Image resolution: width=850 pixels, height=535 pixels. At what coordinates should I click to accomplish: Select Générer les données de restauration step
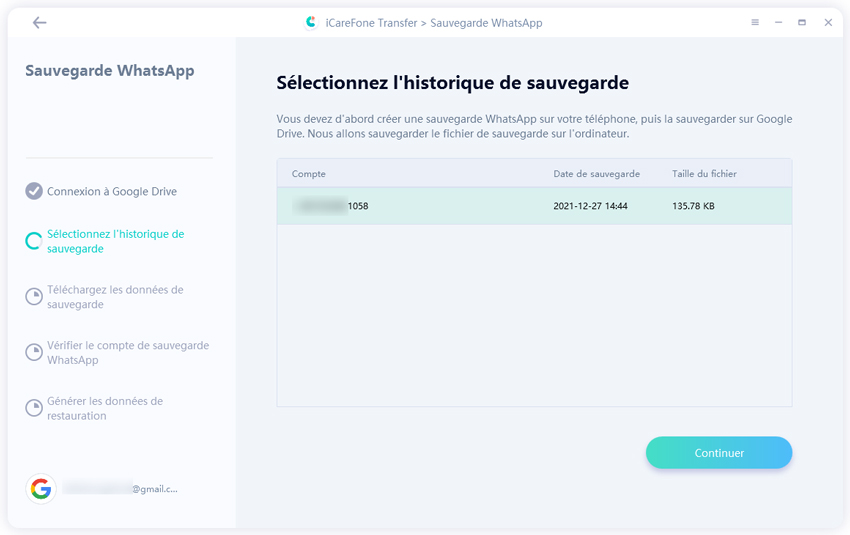pyautogui.click(x=105, y=408)
